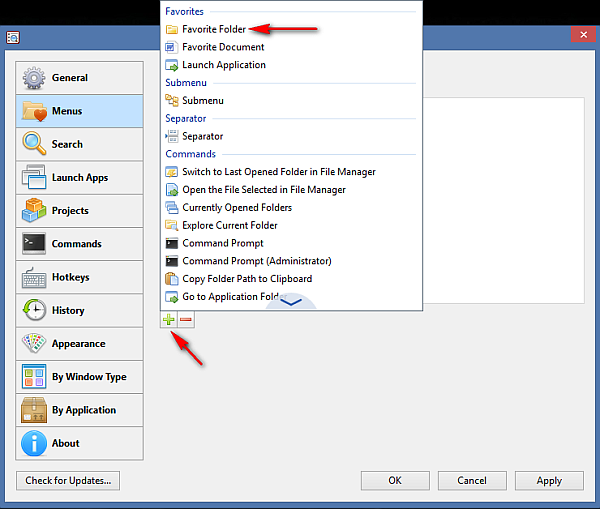
Task: Open the Appearance settings section
Action: pyautogui.click(x=80, y=344)
